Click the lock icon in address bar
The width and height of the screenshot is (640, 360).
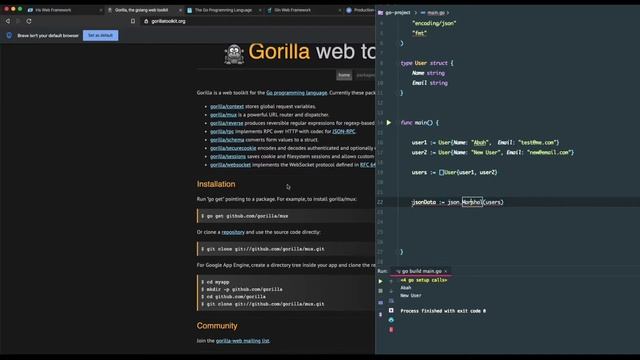click(146, 21)
